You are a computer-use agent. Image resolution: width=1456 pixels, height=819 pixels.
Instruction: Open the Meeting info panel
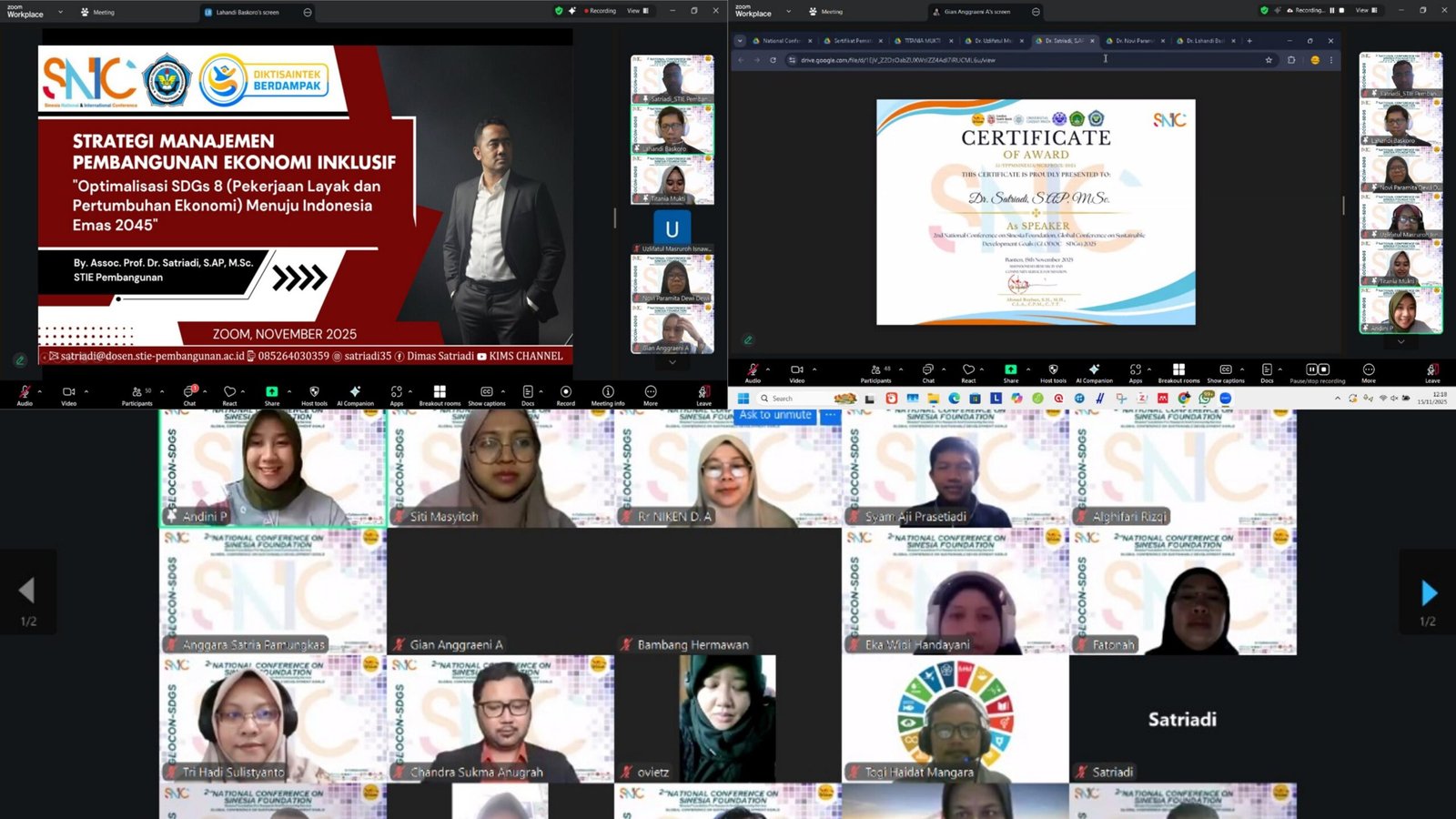[607, 394]
